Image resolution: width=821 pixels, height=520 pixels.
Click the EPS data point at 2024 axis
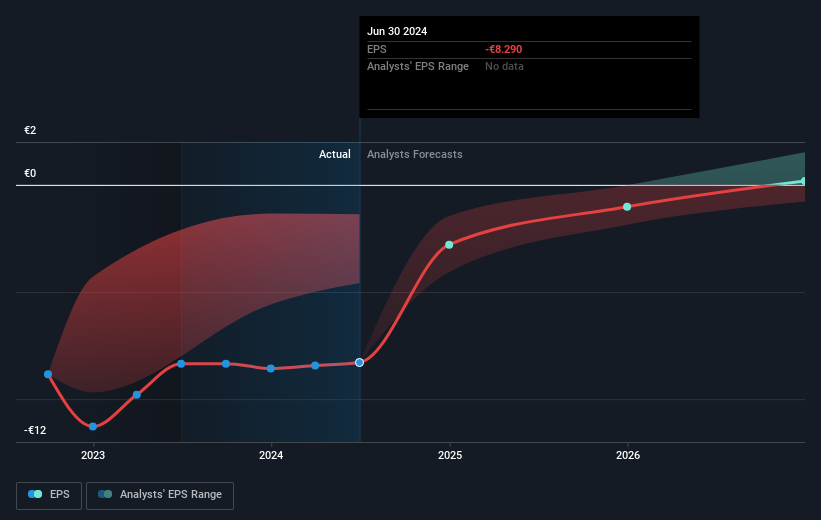tap(271, 369)
